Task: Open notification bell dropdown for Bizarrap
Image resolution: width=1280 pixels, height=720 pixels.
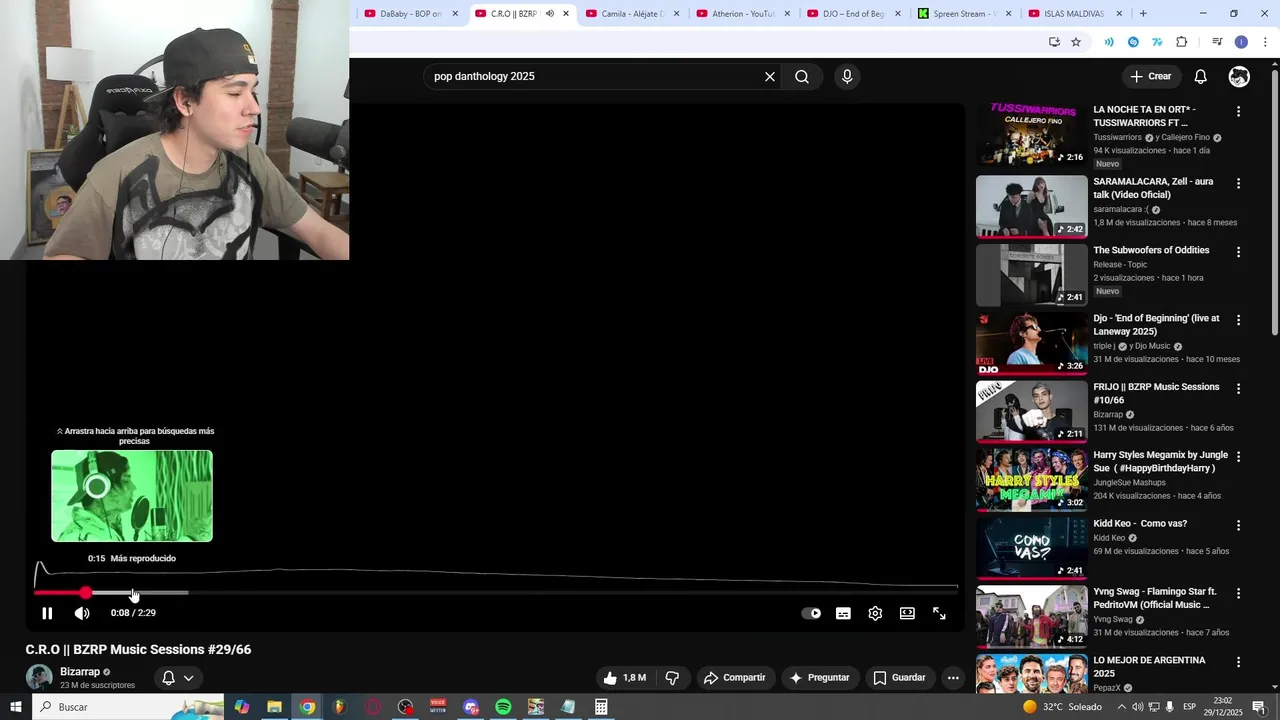Action: tap(177, 677)
